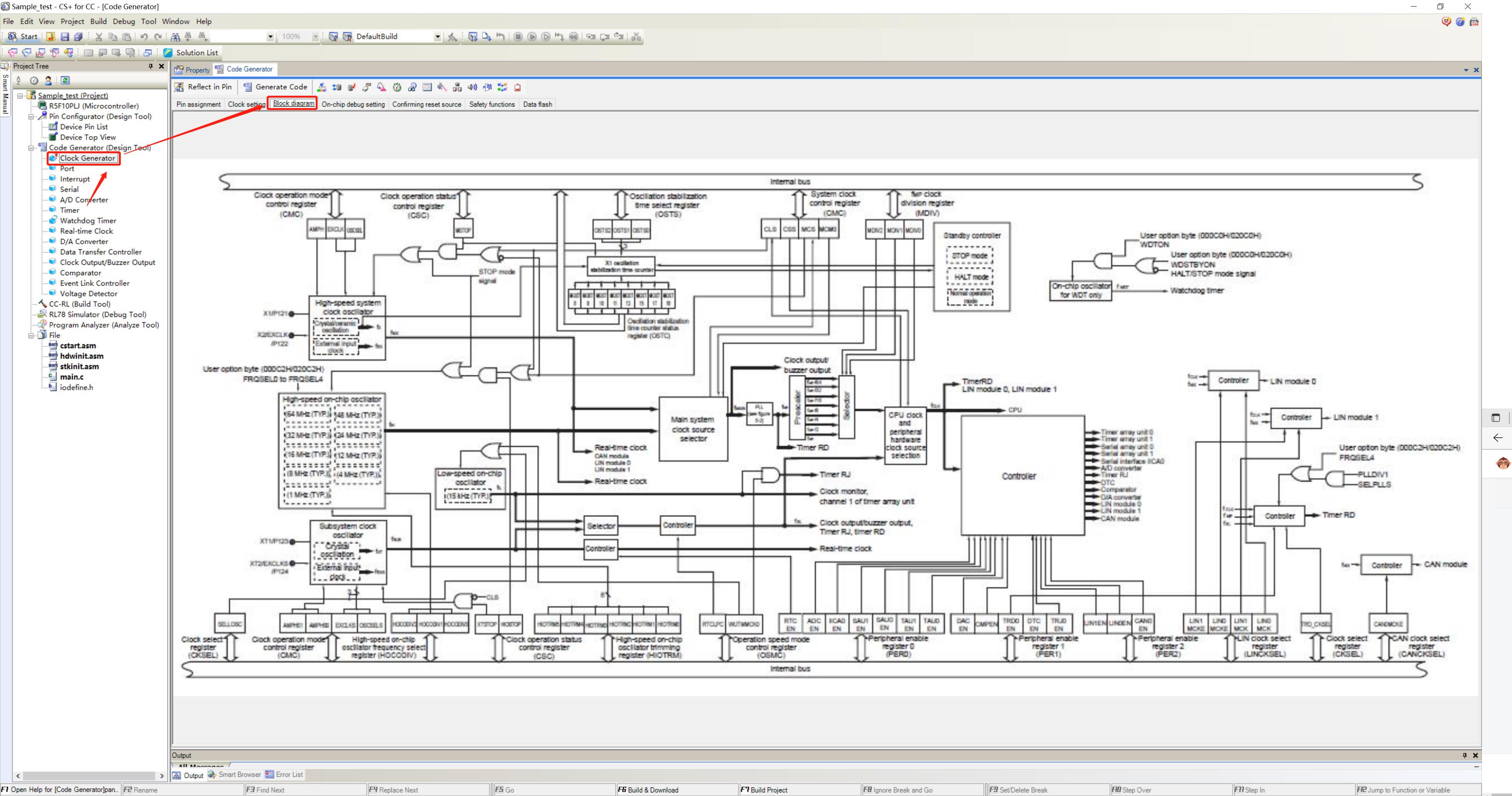The image size is (1512, 796).
Task: Click the Go run icon
Action: [x=532, y=36]
